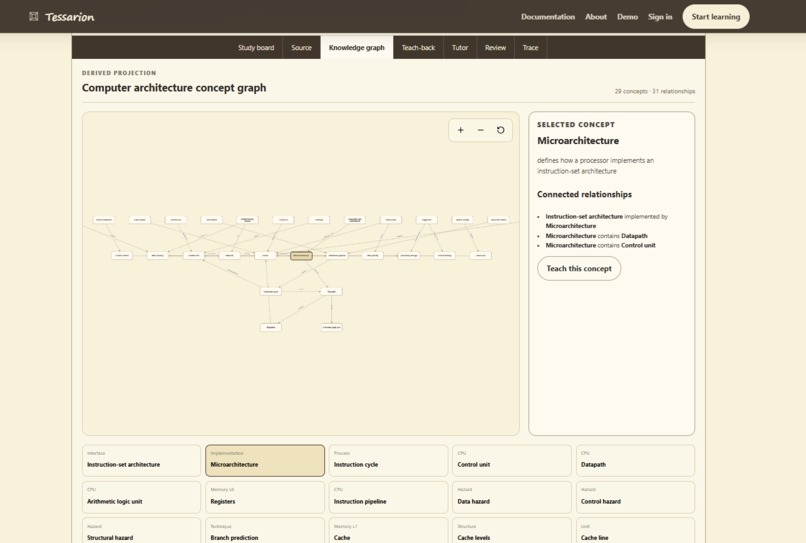Zoom in the graph with plus icon
This screenshot has height=543, width=806.
(461, 130)
